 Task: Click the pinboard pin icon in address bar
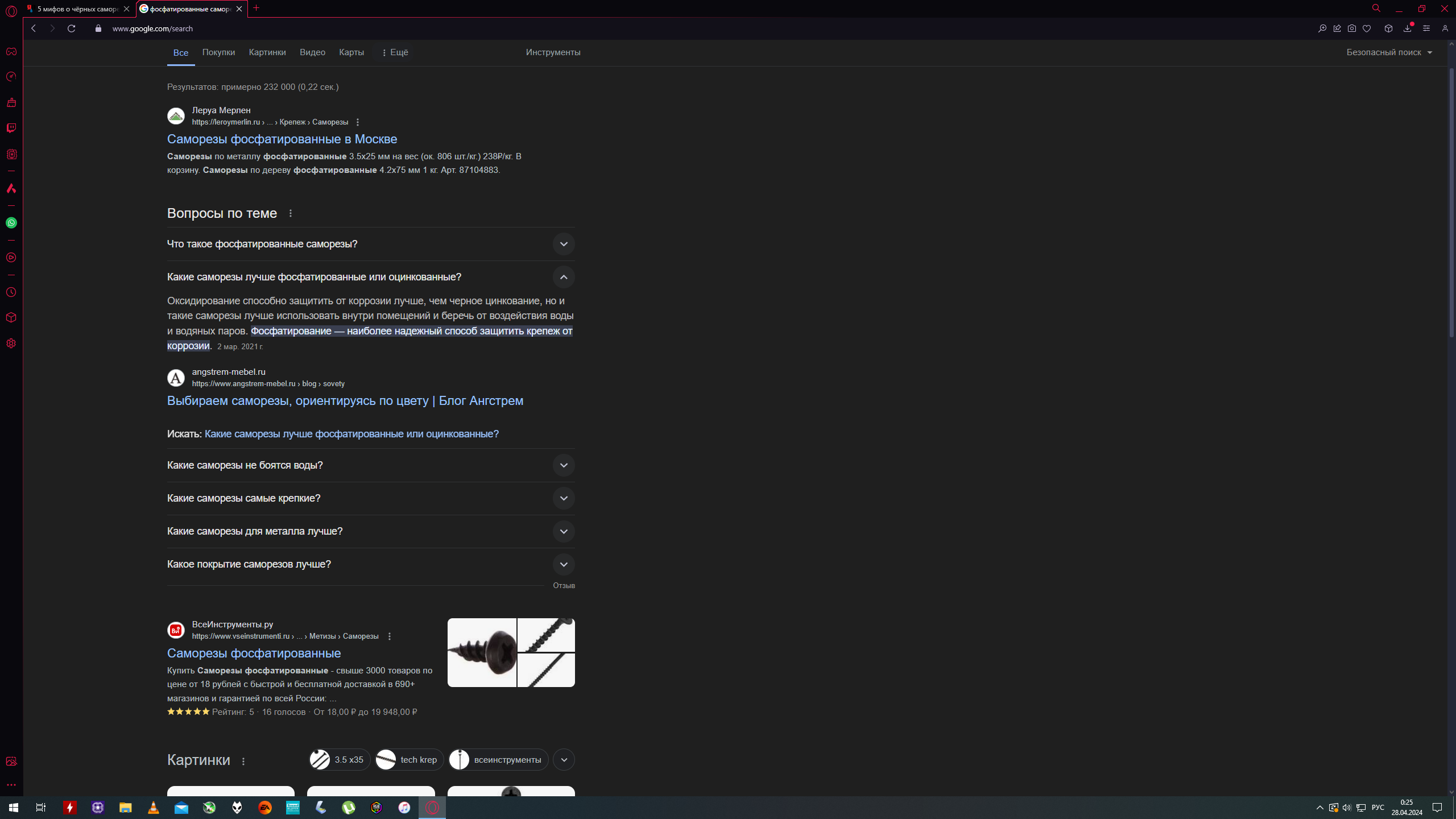coord(1337,28)
